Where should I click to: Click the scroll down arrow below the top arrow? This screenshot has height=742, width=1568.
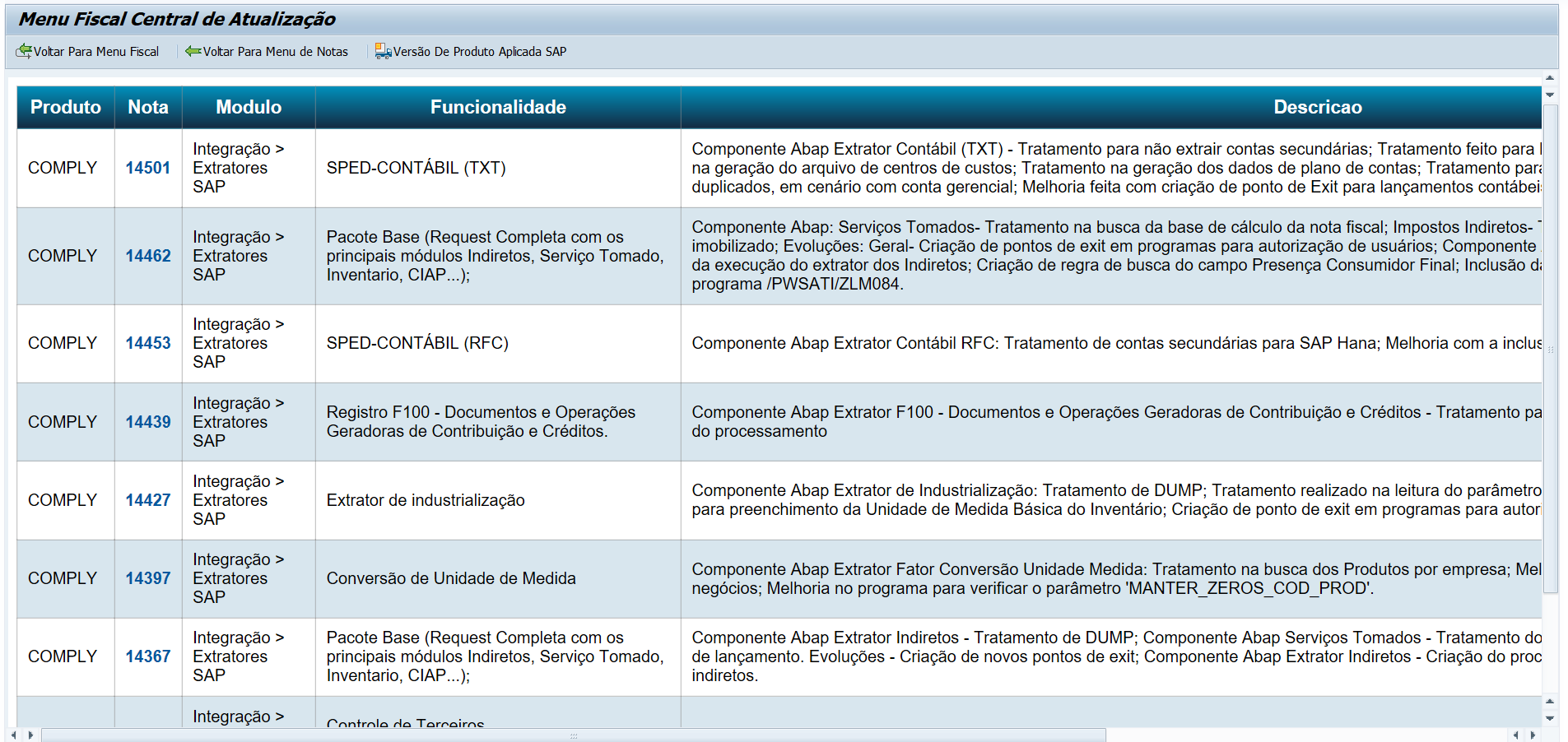tap(1550, 95)
